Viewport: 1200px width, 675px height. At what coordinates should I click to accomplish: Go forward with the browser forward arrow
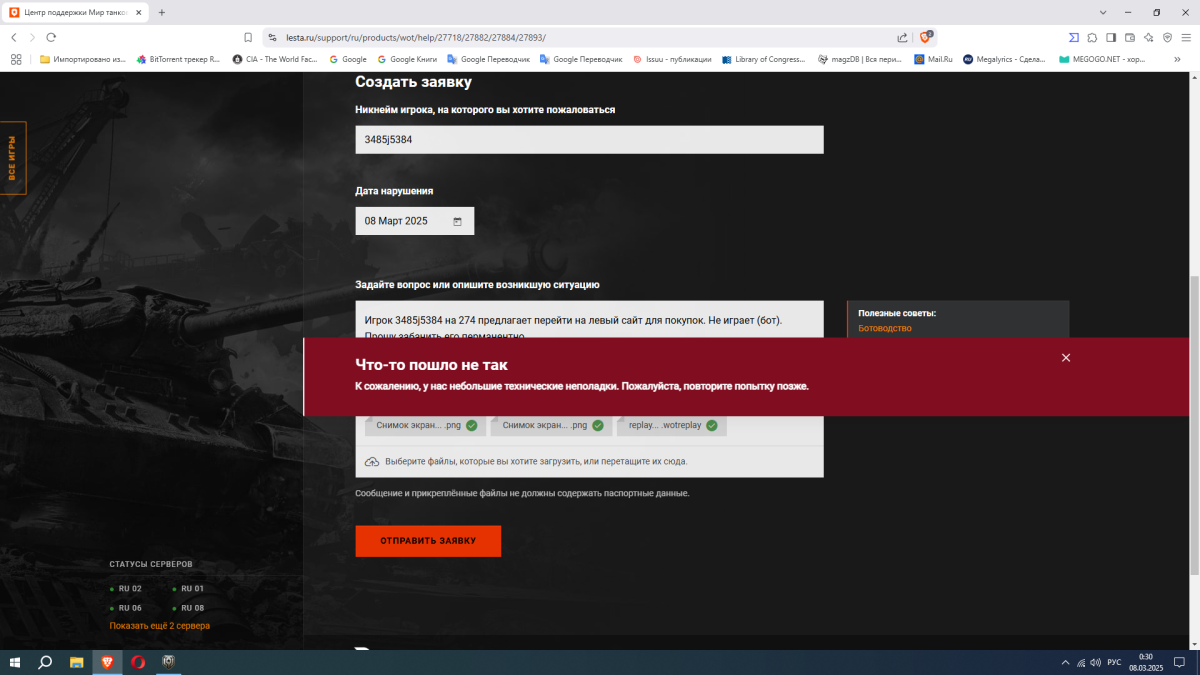point(32,37)
